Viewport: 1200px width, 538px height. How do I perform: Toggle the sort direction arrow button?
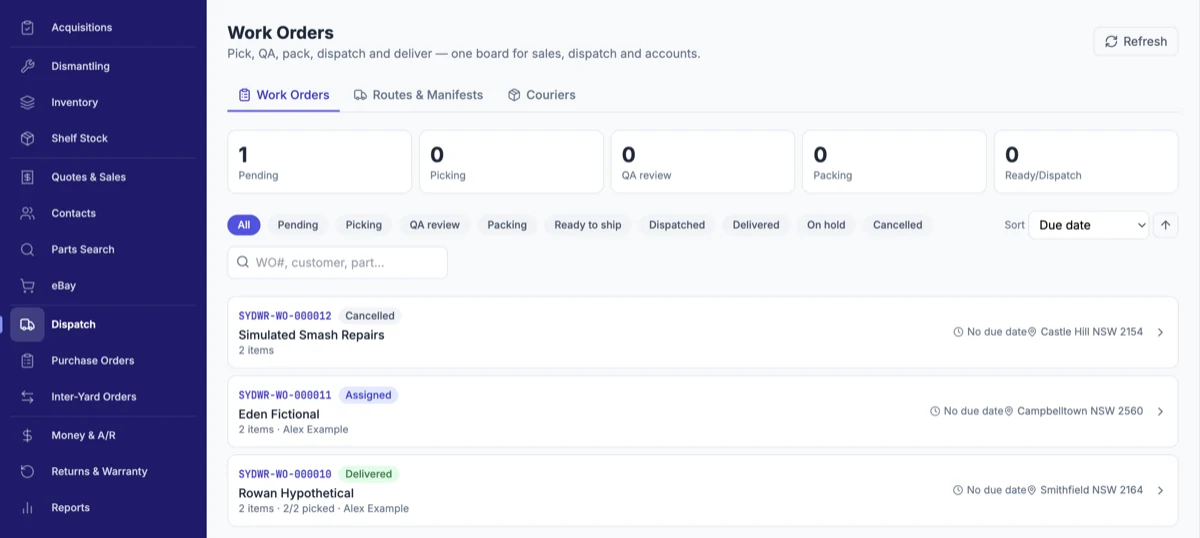(x=1165, y=225)
